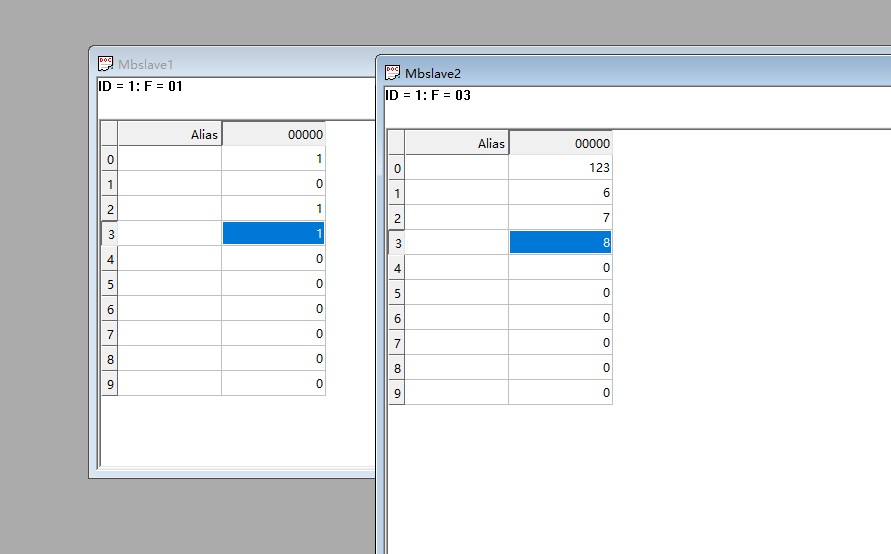Click row 0 alias cell in Mbslave2
The image size is (891, 554).
pyautogui.click(x=456, y=168)
